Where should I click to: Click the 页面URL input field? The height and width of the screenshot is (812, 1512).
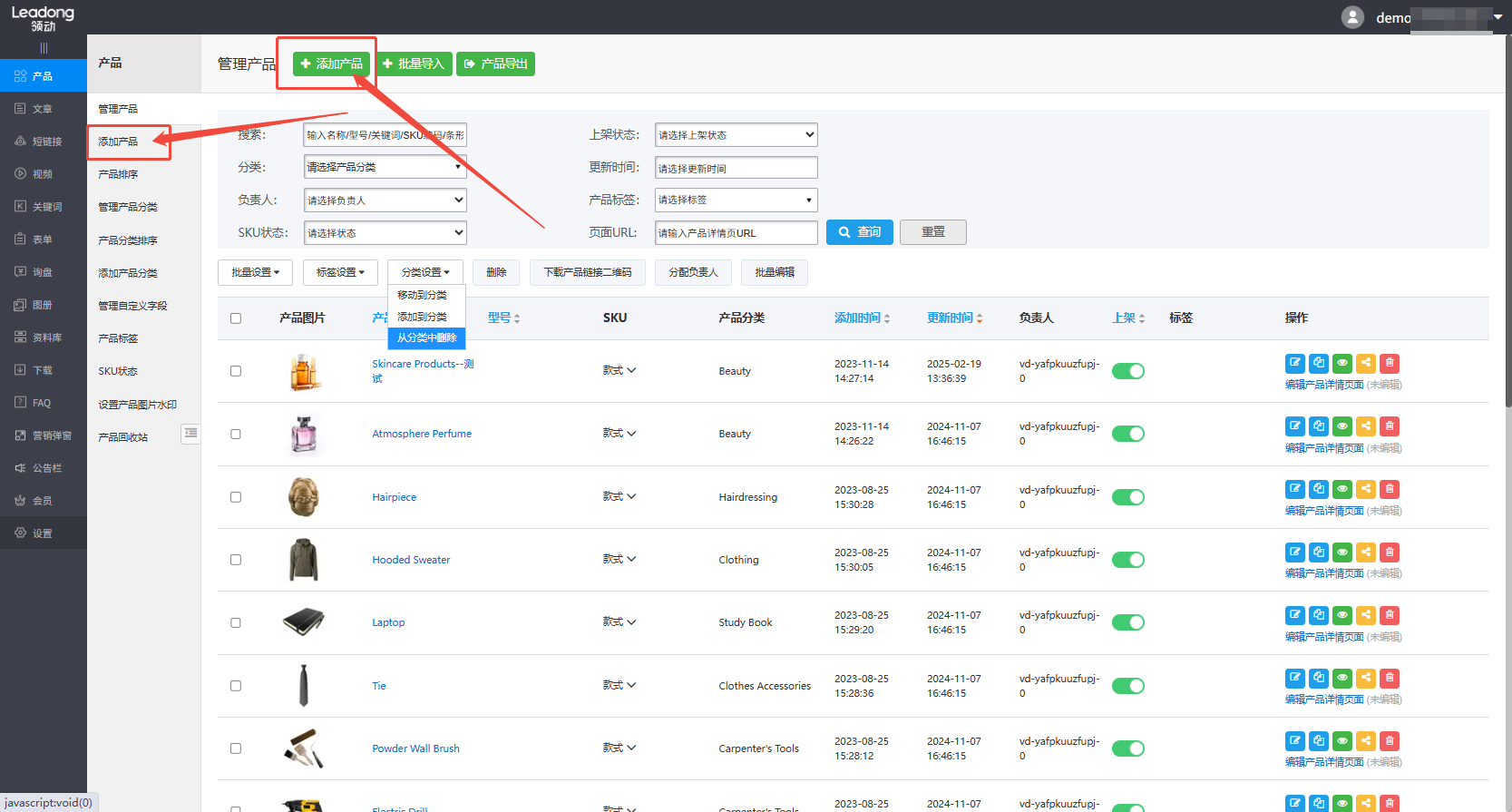click(x=736, y=233)
